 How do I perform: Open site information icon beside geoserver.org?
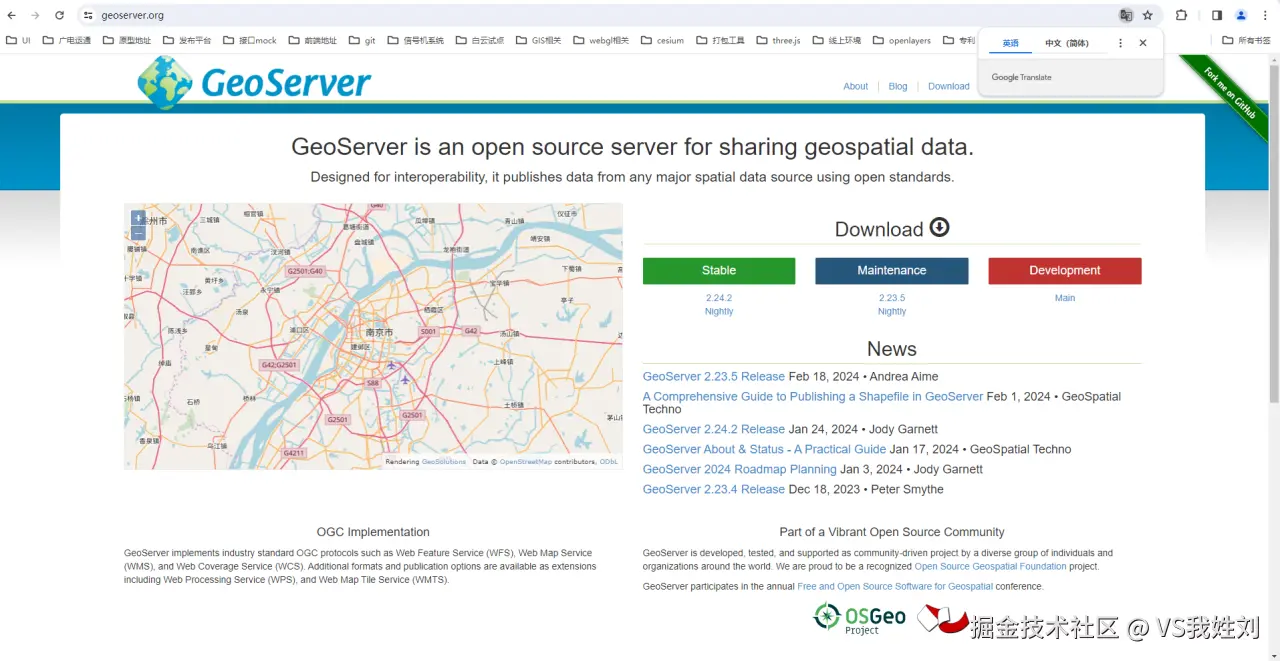tap(88, 15)
